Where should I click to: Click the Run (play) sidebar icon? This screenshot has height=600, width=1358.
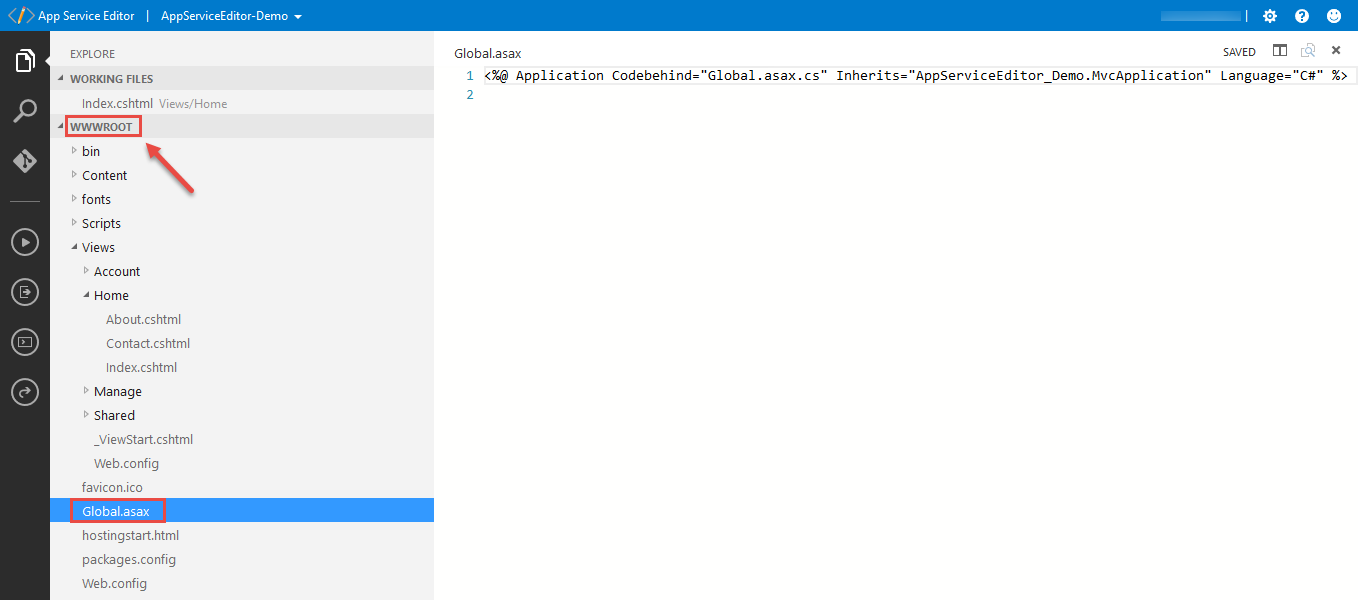(x=25, y=241)
